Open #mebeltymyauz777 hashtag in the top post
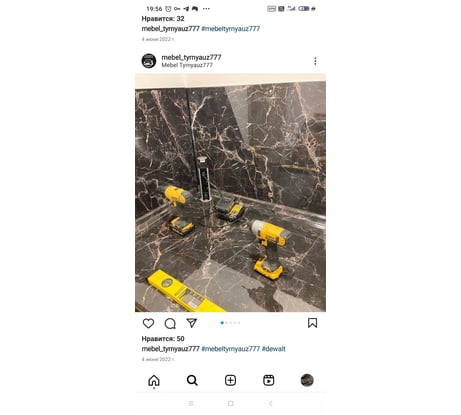This screenshot has width=461, height=415. 231,29
